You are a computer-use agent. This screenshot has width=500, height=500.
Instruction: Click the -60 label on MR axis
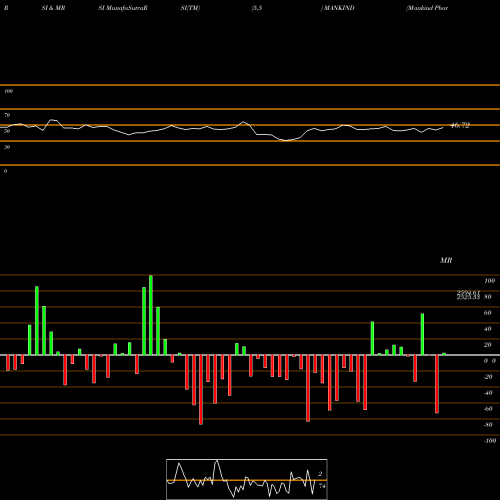click(x=488, y=409)
